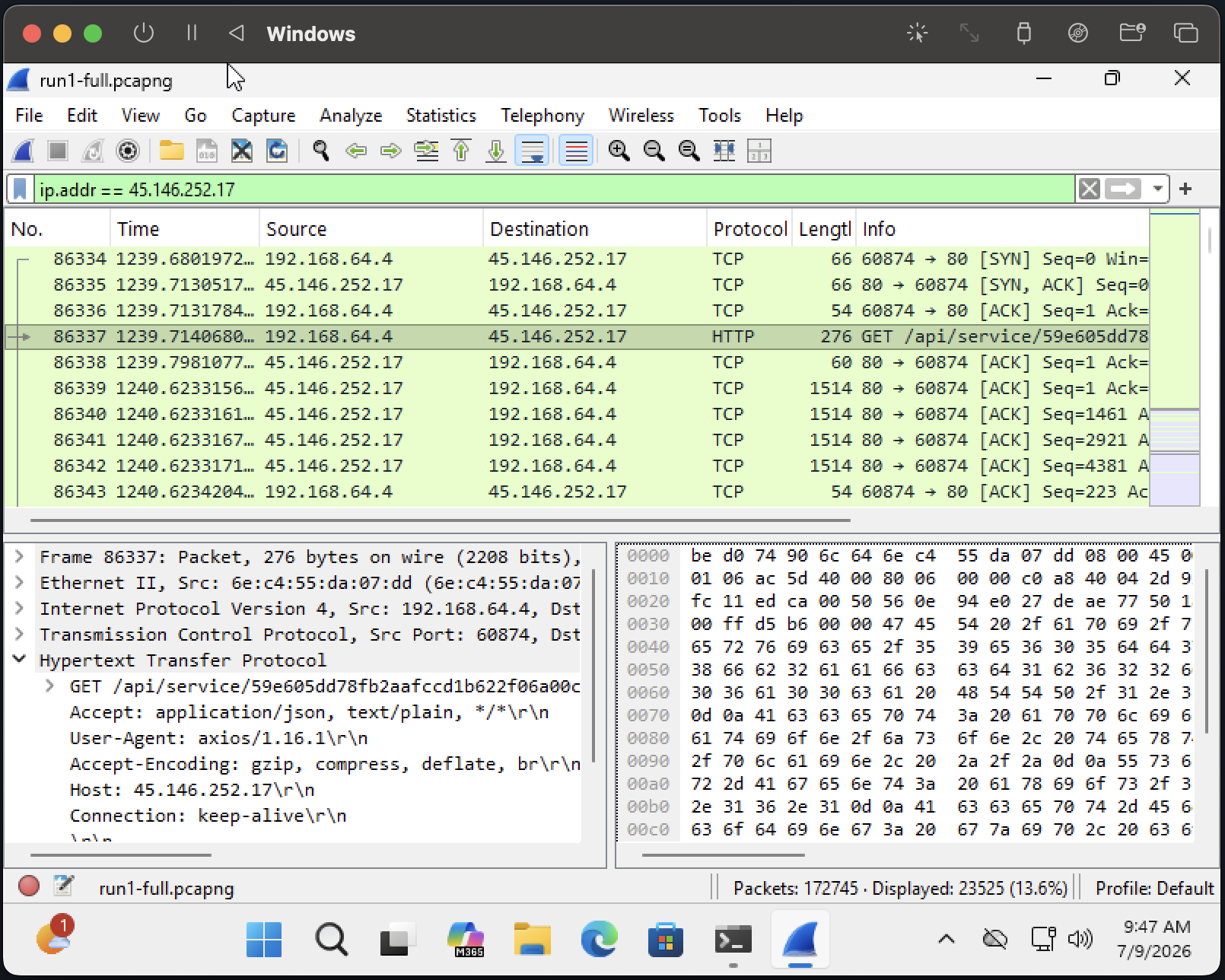Open capture file properties notepad icon
The height and width of the screenshot is (980, 1225).
pos(64,886)
